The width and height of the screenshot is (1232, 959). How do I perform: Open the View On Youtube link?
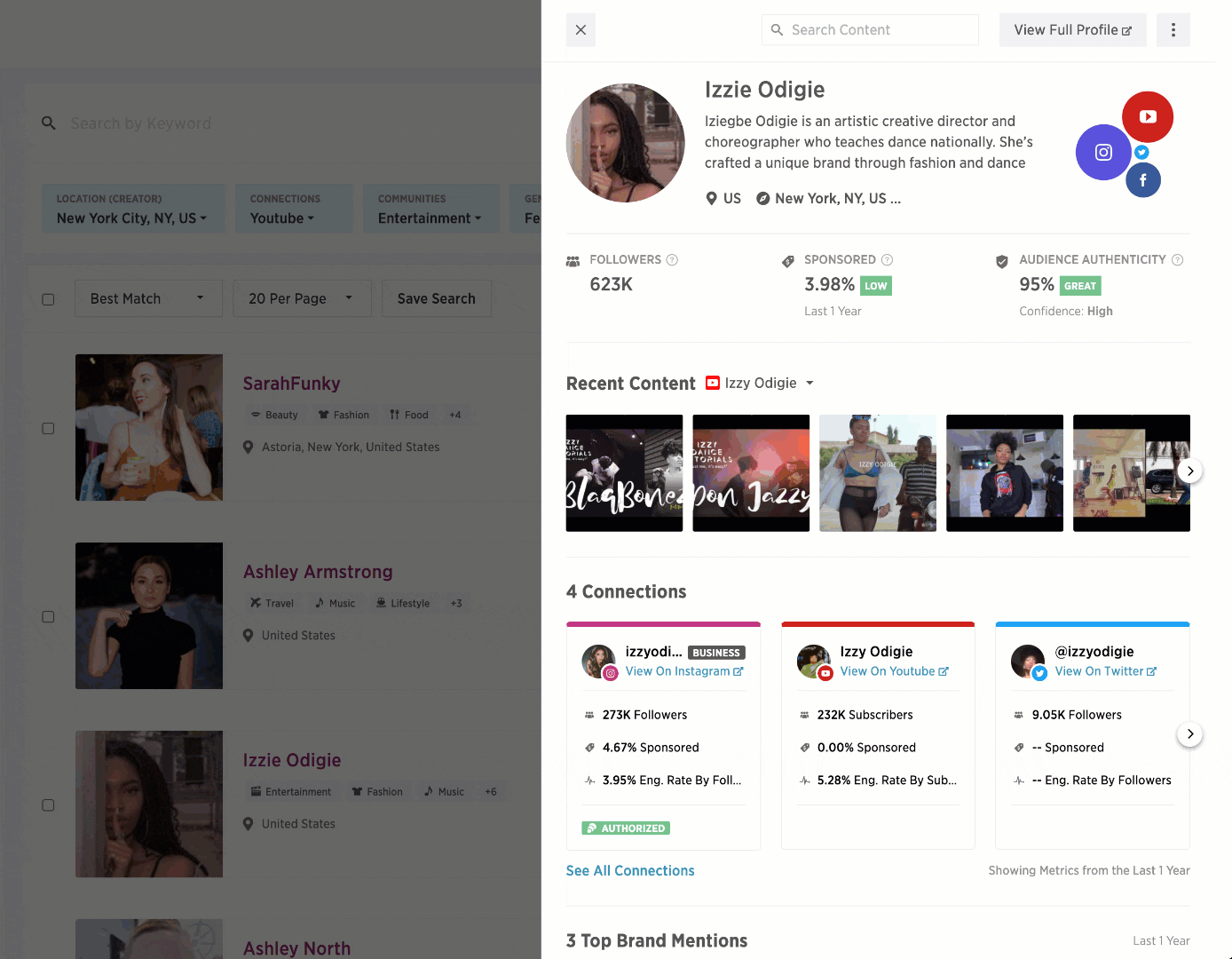895,671
